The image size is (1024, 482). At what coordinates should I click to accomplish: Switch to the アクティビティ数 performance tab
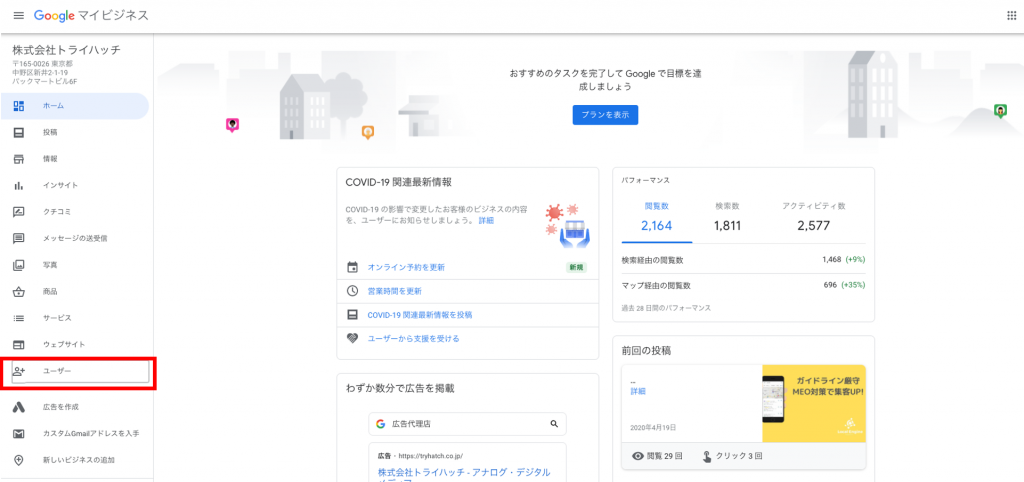pos(814,217)
